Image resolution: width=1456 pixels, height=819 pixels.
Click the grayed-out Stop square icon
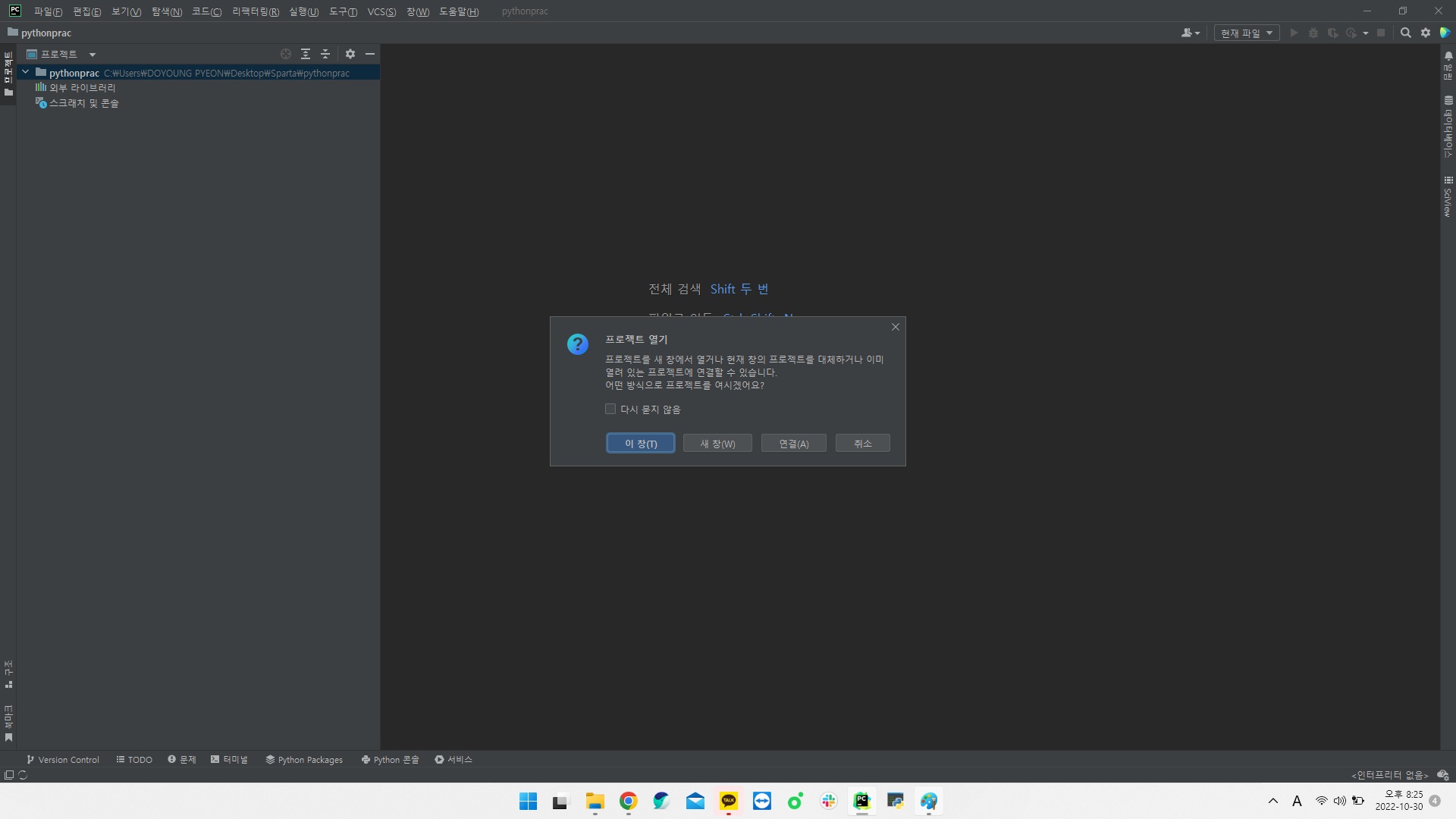click(1381, 33)
